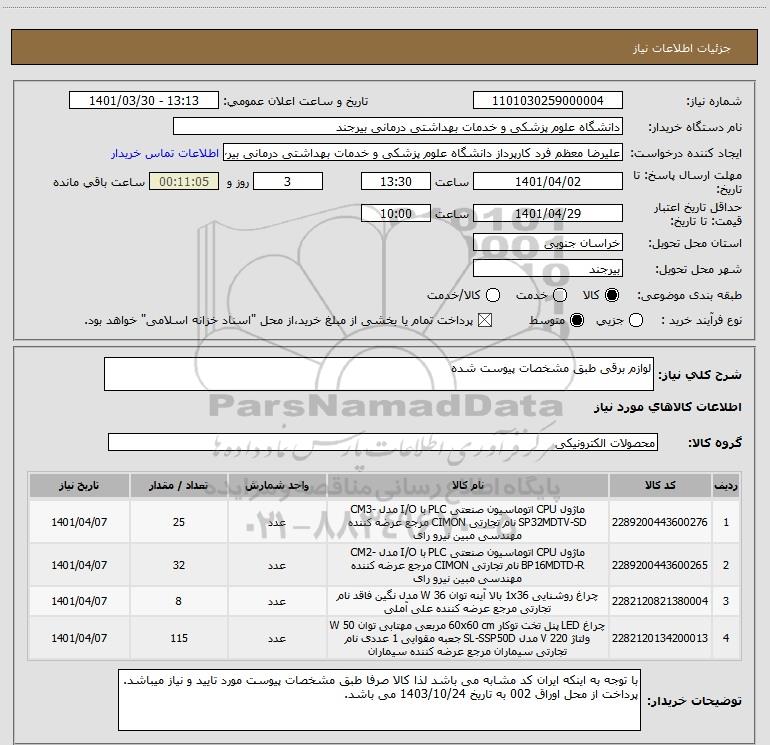Click the price validity date 1401/04/29
The height and width of the screenshot is (745, 770).
point(548,213)
